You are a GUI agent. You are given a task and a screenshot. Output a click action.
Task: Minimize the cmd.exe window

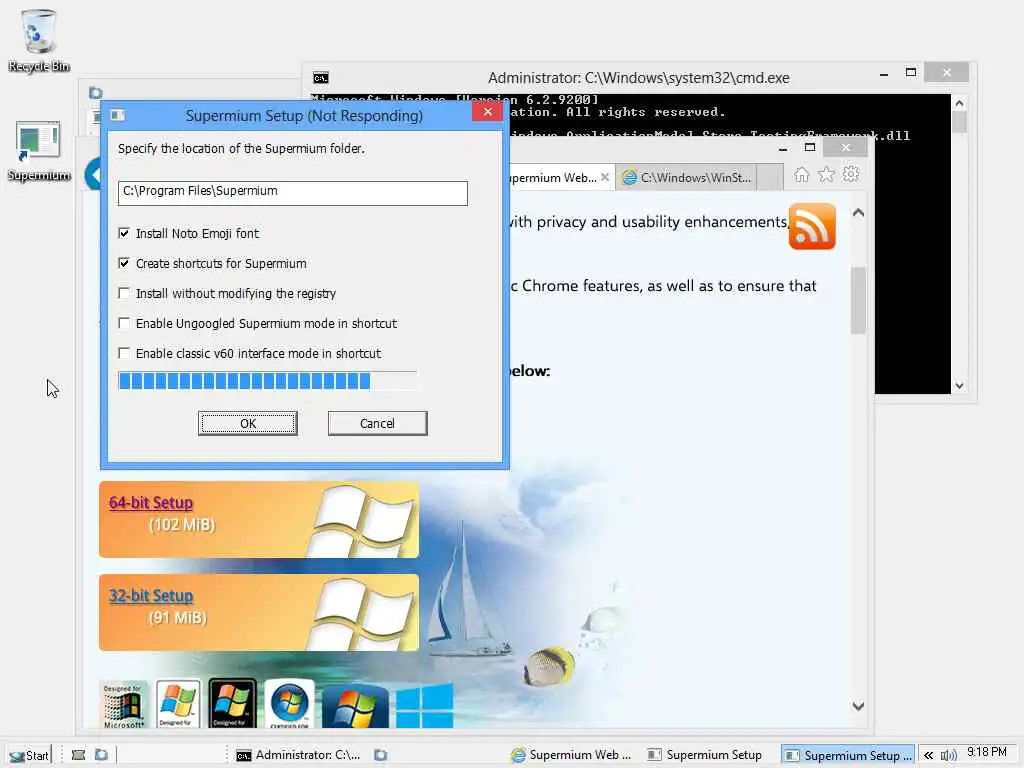[884, 74]
